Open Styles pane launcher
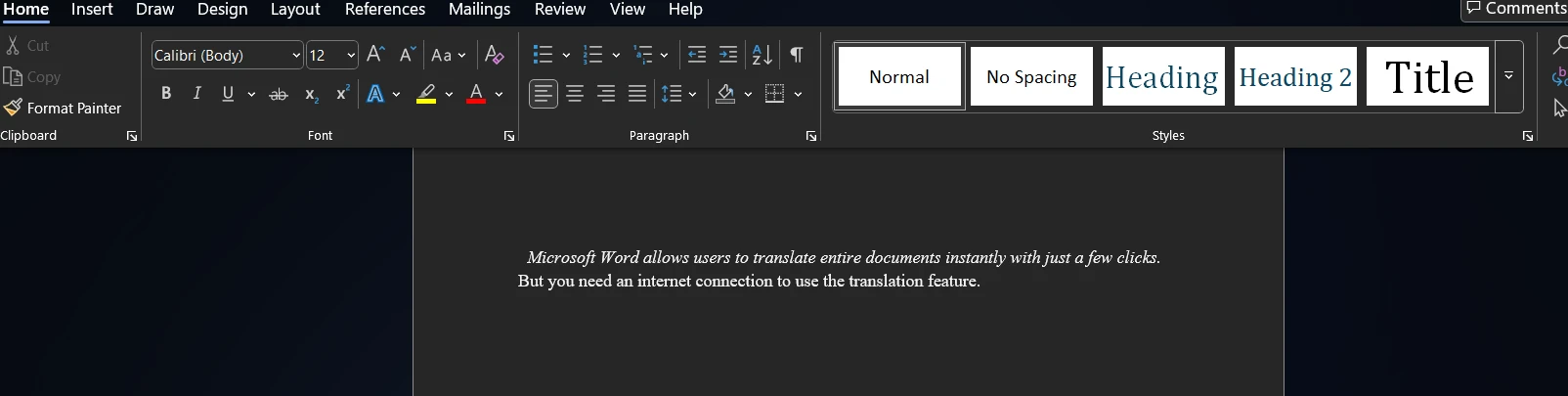Viewport: 1568px width, 396px height. pyautogui.click(x=1528, y=136)
